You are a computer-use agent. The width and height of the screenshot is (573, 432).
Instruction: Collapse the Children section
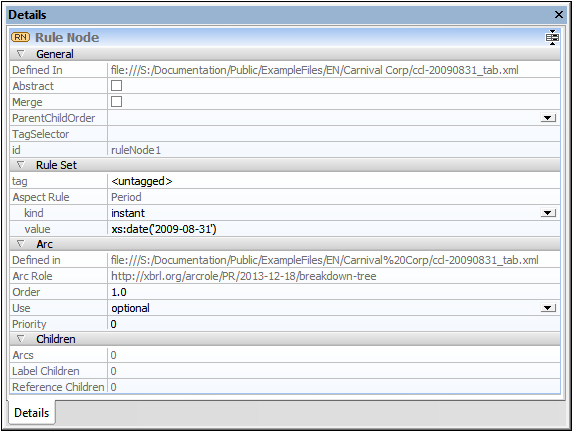[x=21, y=339]
